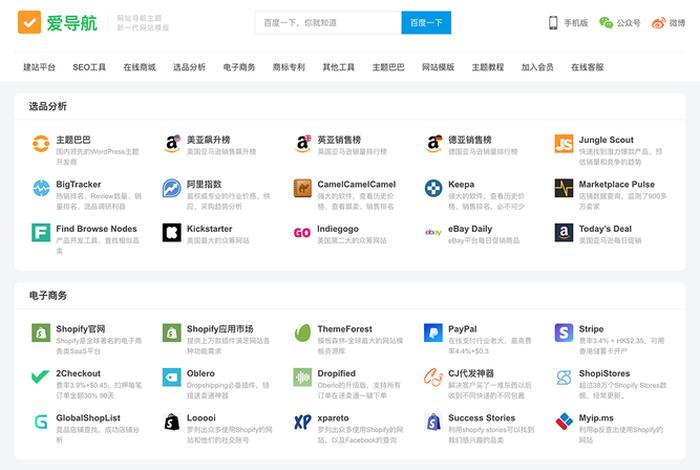Click the Kickstarter black K icon
Image resolution: width=700 pixels, height=470 pixels.
tap(172, 233)
